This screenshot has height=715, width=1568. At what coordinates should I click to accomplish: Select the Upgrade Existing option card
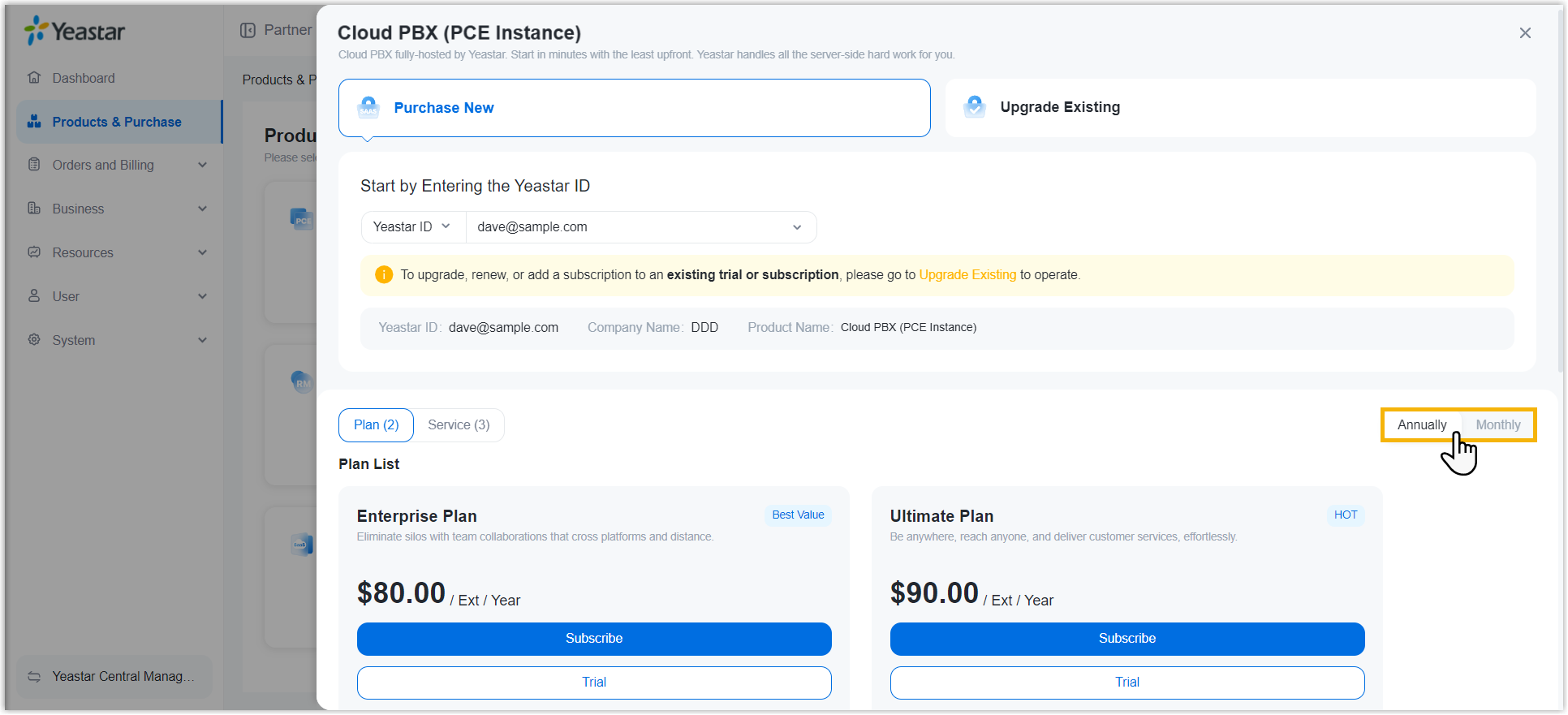[x=1239, y=108]
